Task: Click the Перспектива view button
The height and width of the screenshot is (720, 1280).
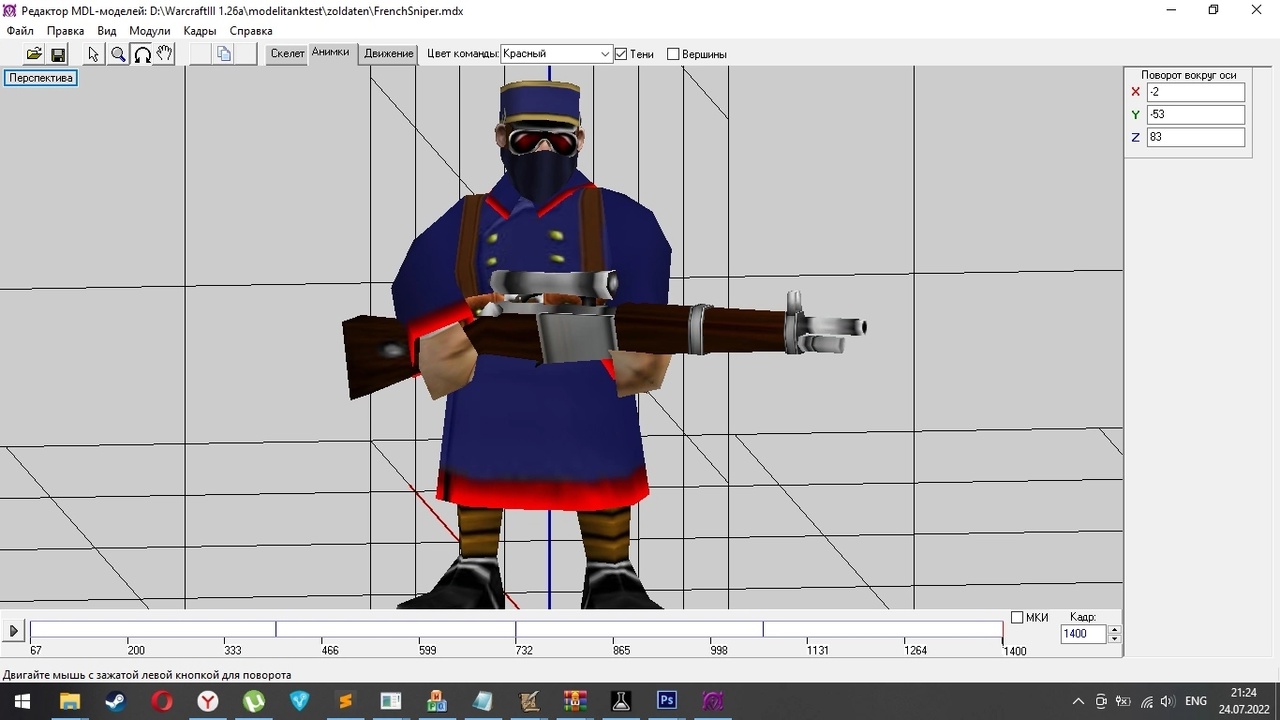Action: pyautogui.click(x=41, y=78)
